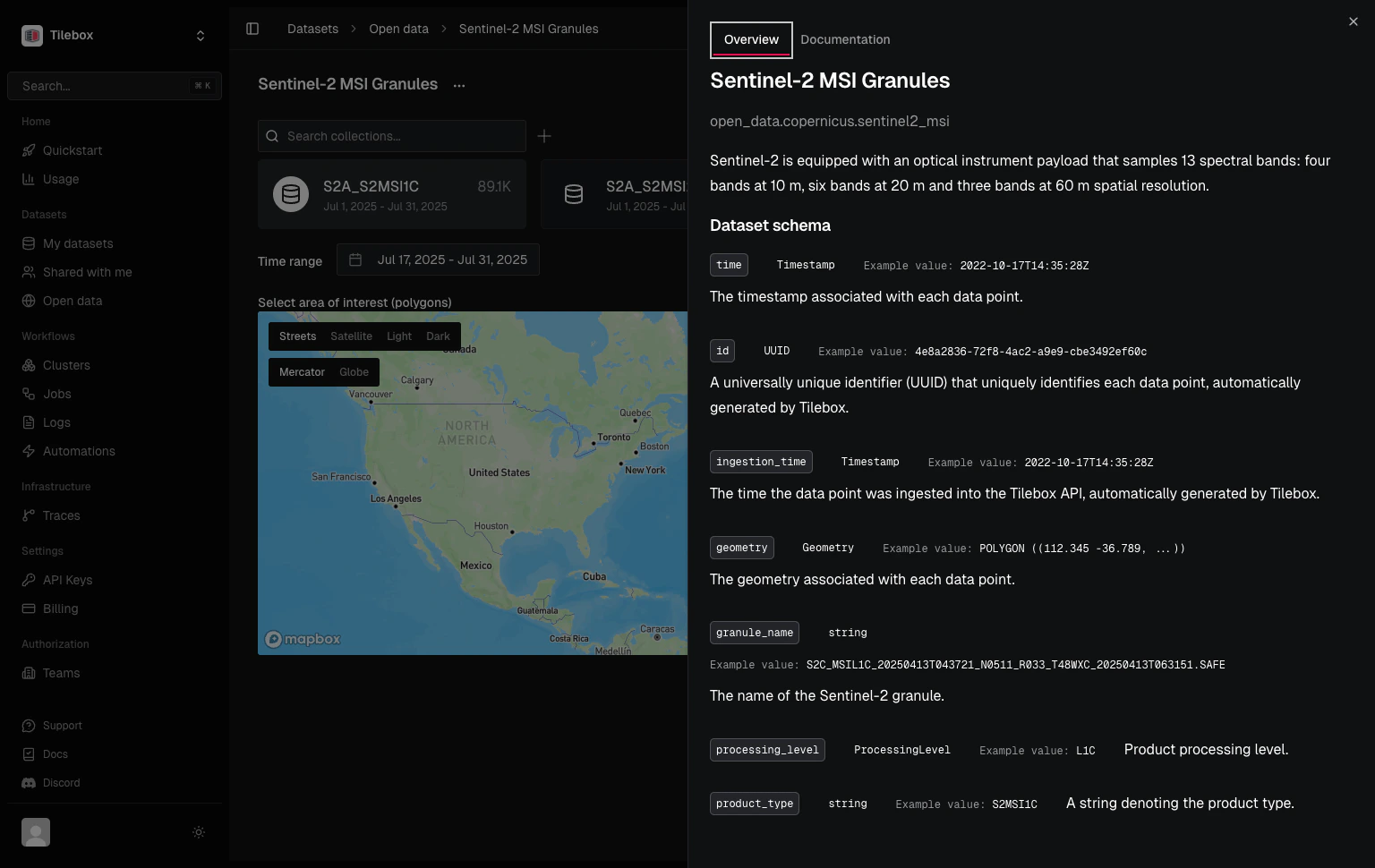Image resolution: width=1375 pixels, height=868 pixels.
Task: Click the Clusters icon in sidebar
Action: [x=29, y=365]
